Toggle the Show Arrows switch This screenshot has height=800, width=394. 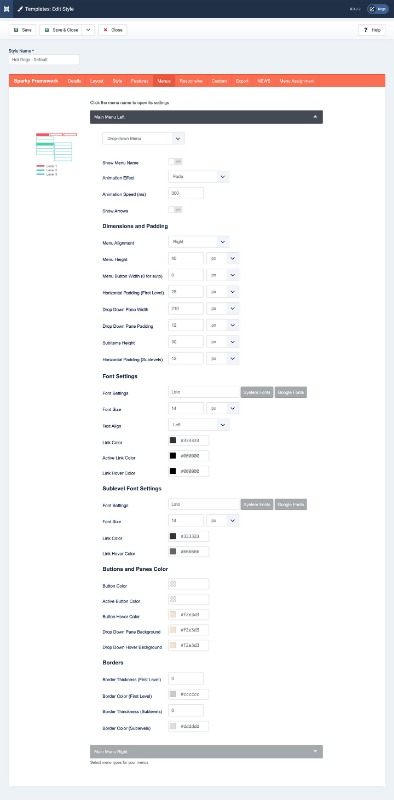(x=175, y=210)
